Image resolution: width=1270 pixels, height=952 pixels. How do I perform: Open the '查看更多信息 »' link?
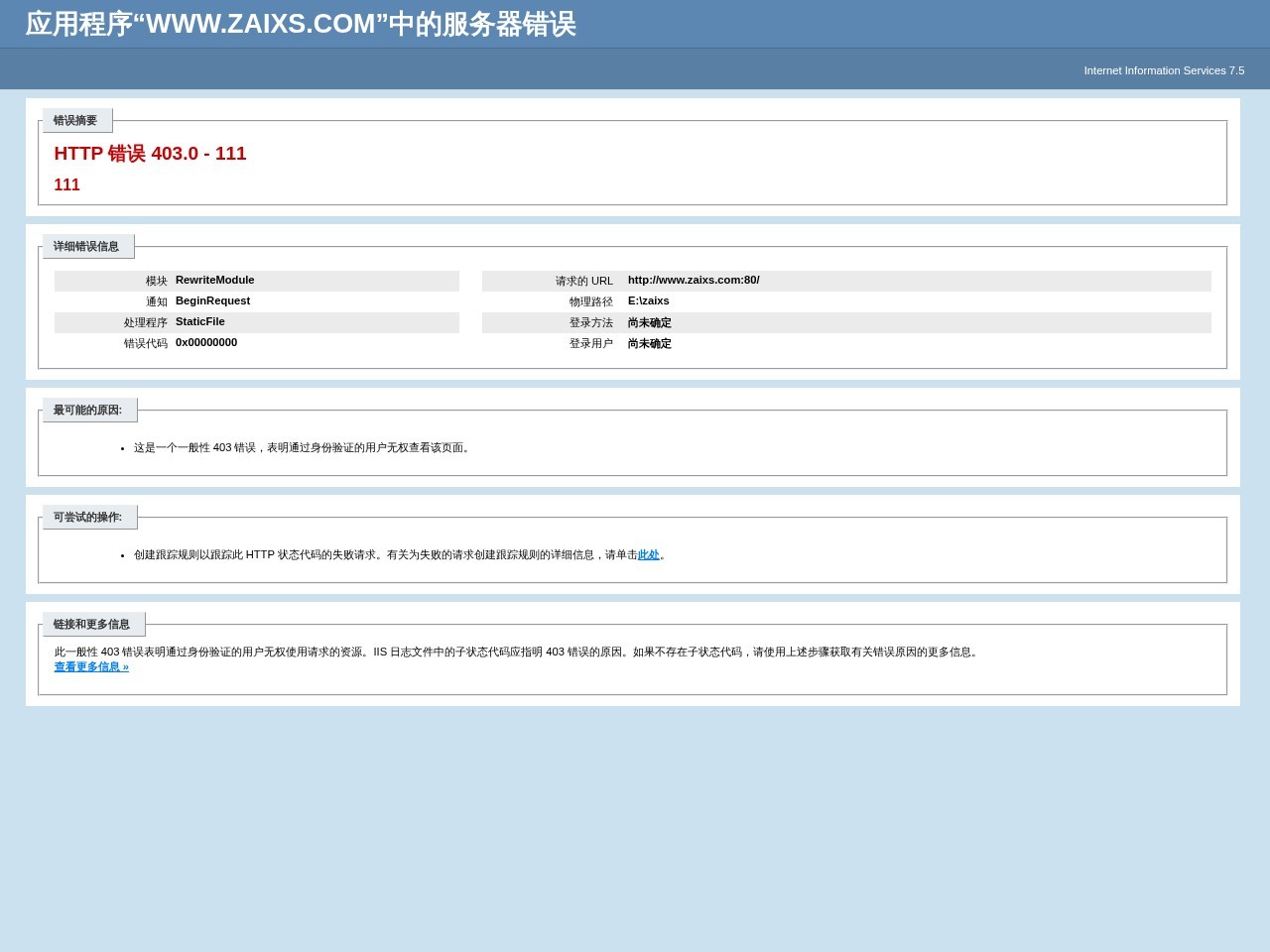(91, 667)
